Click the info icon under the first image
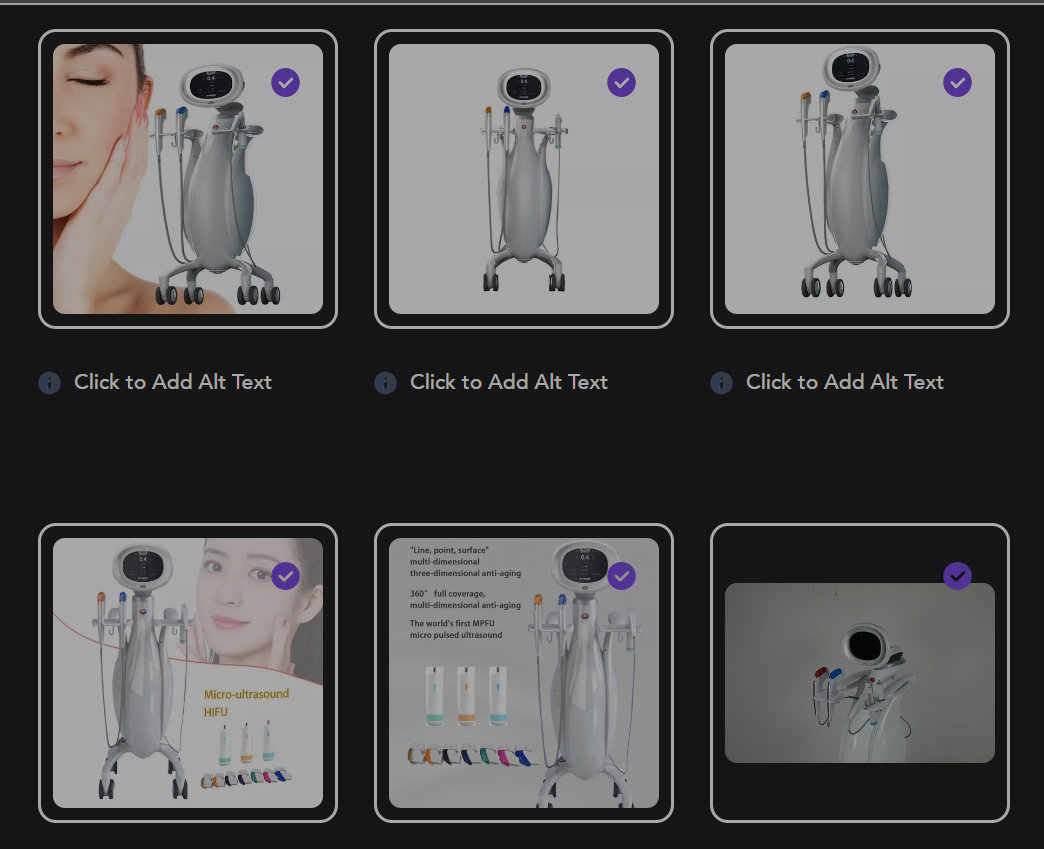Viewport: 1044px width, 849px height. tap(49, 383)
